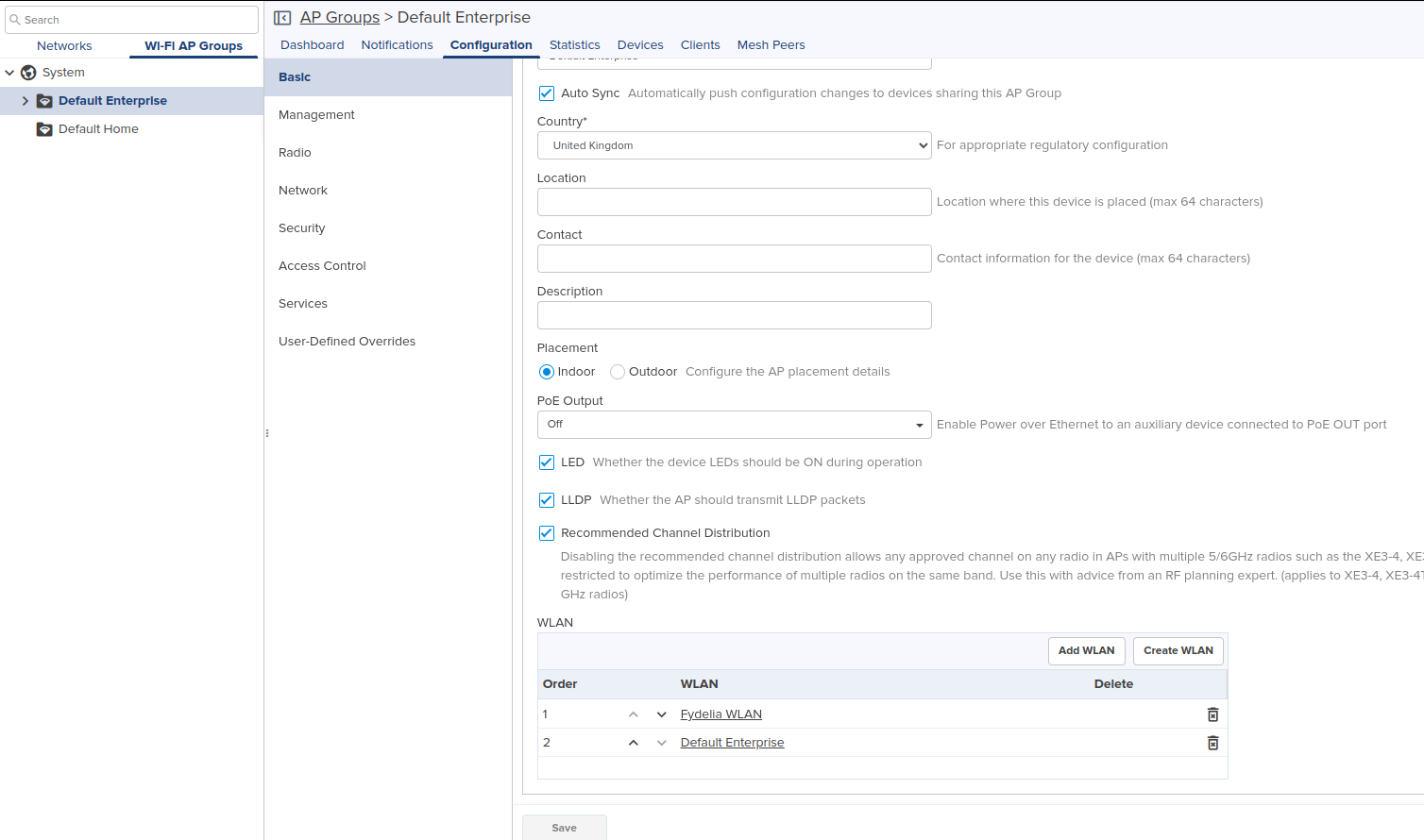Click the Contact input field
This screenshot has height=840, width=1424.
click(x=734, y=259)
